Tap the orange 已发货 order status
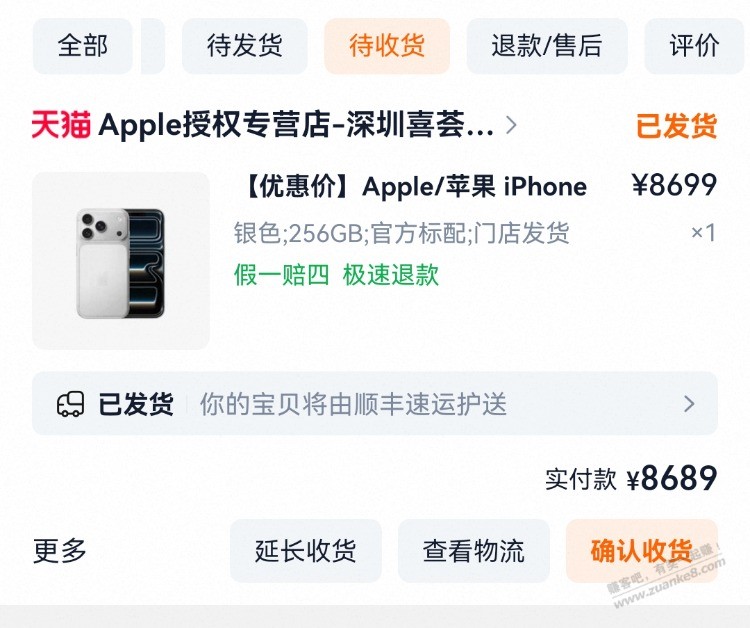 click(676, 126)
